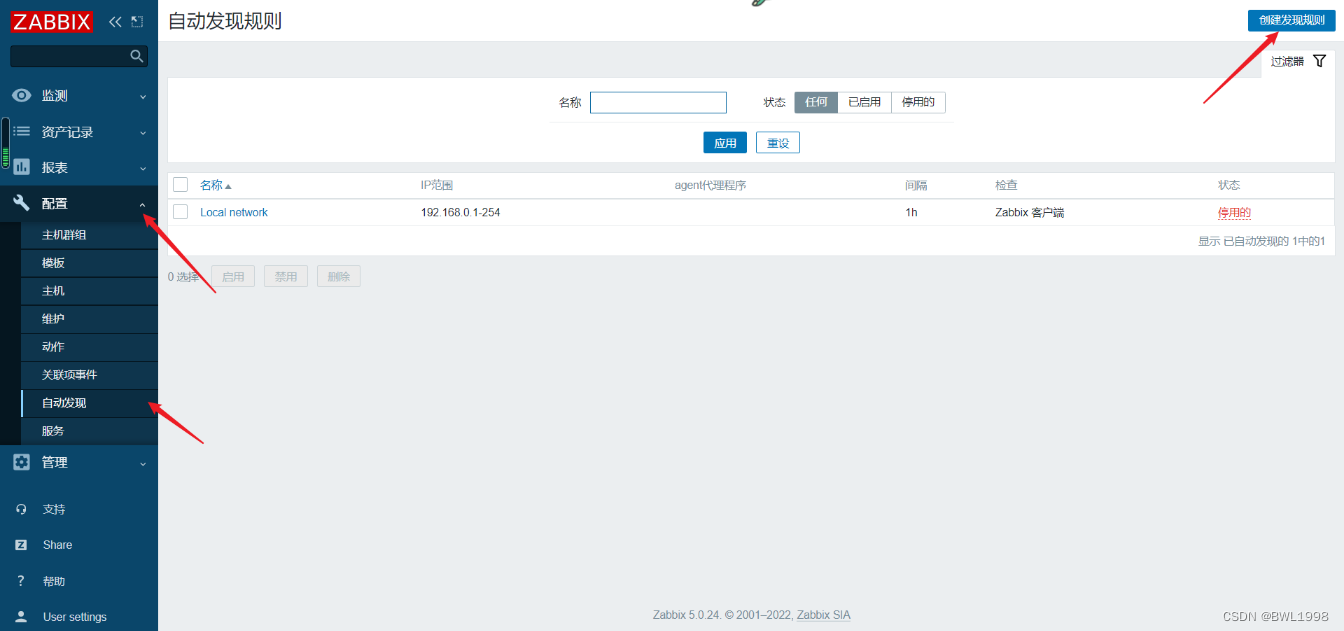Image resolution: width=1344 pixels, height=631 pixels.
Task: Click the 重设 filter button
Action: 778,143
